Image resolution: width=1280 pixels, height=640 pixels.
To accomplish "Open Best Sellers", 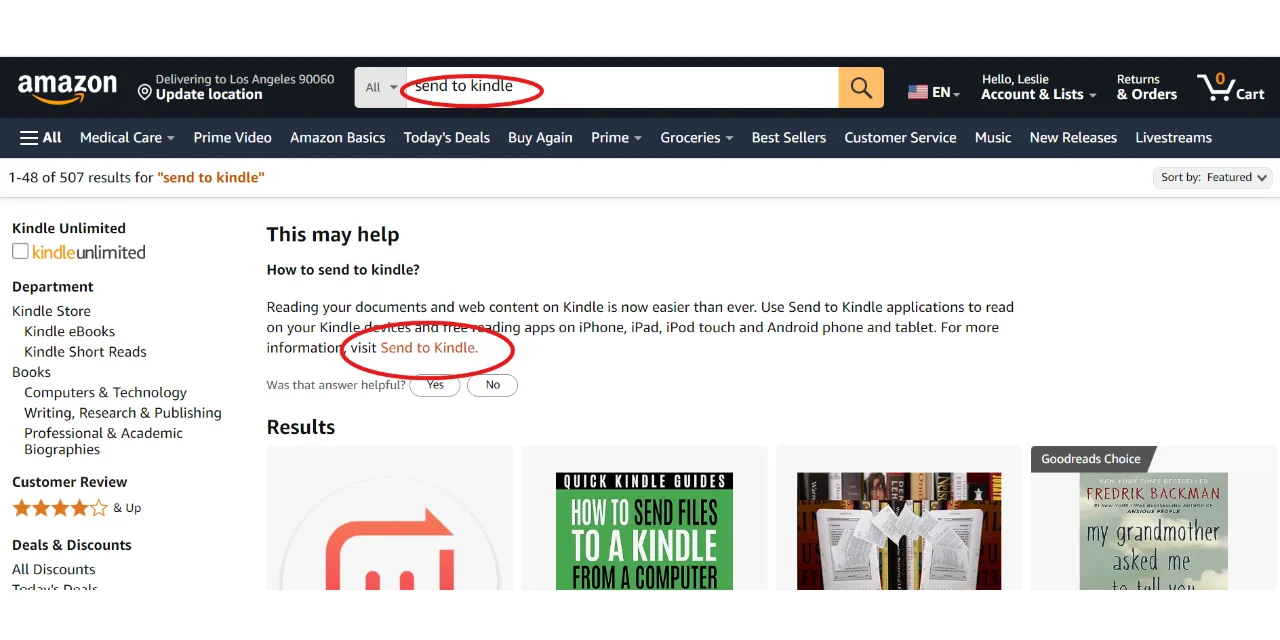I will click(x=789, y=138).
